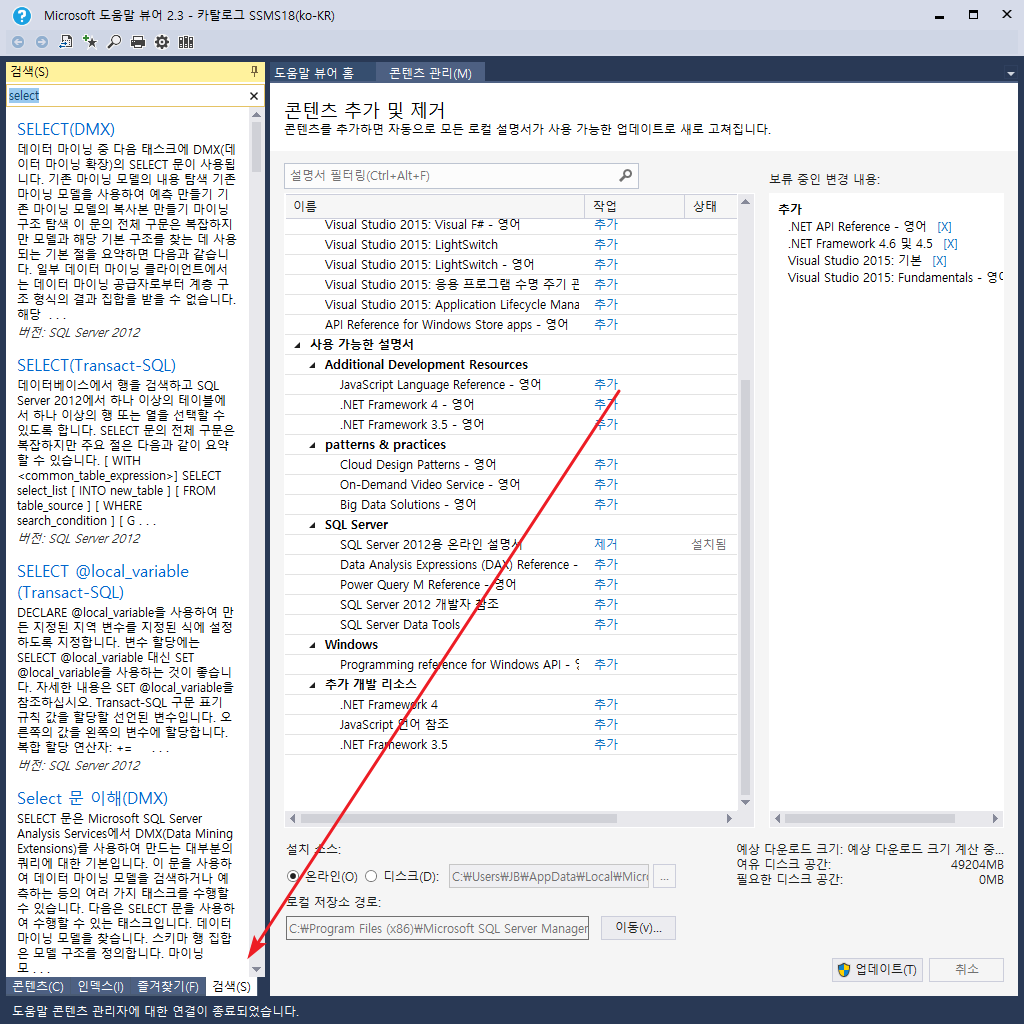
Task: Open the SELECT(Transact-SQL) search result
Action: [97, 365]
